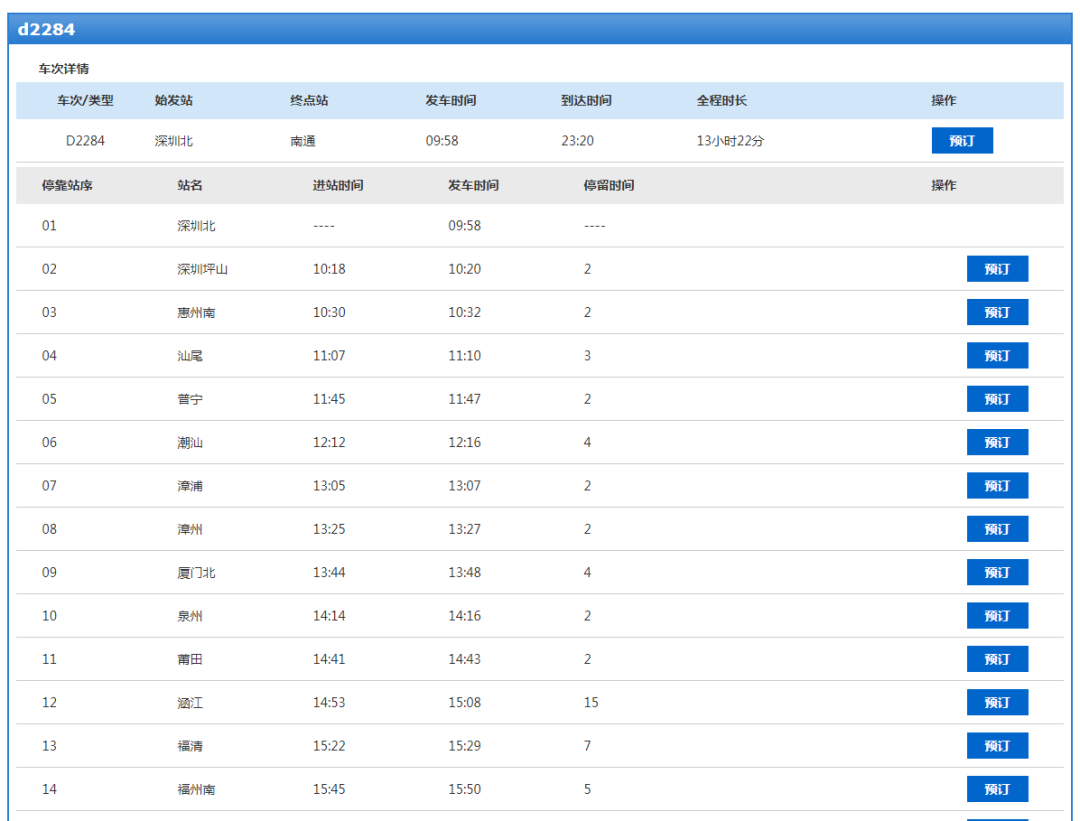Click the 停靠站序 column header
This screenshot has height=821, width=1080.
(67, 185)
